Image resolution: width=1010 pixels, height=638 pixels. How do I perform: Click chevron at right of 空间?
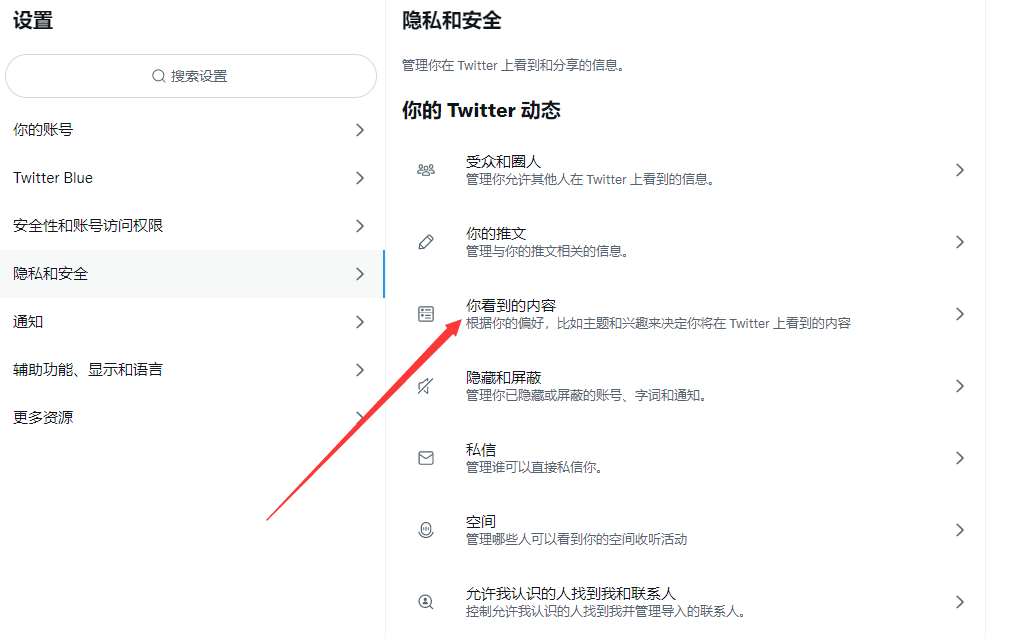(960, 530)
